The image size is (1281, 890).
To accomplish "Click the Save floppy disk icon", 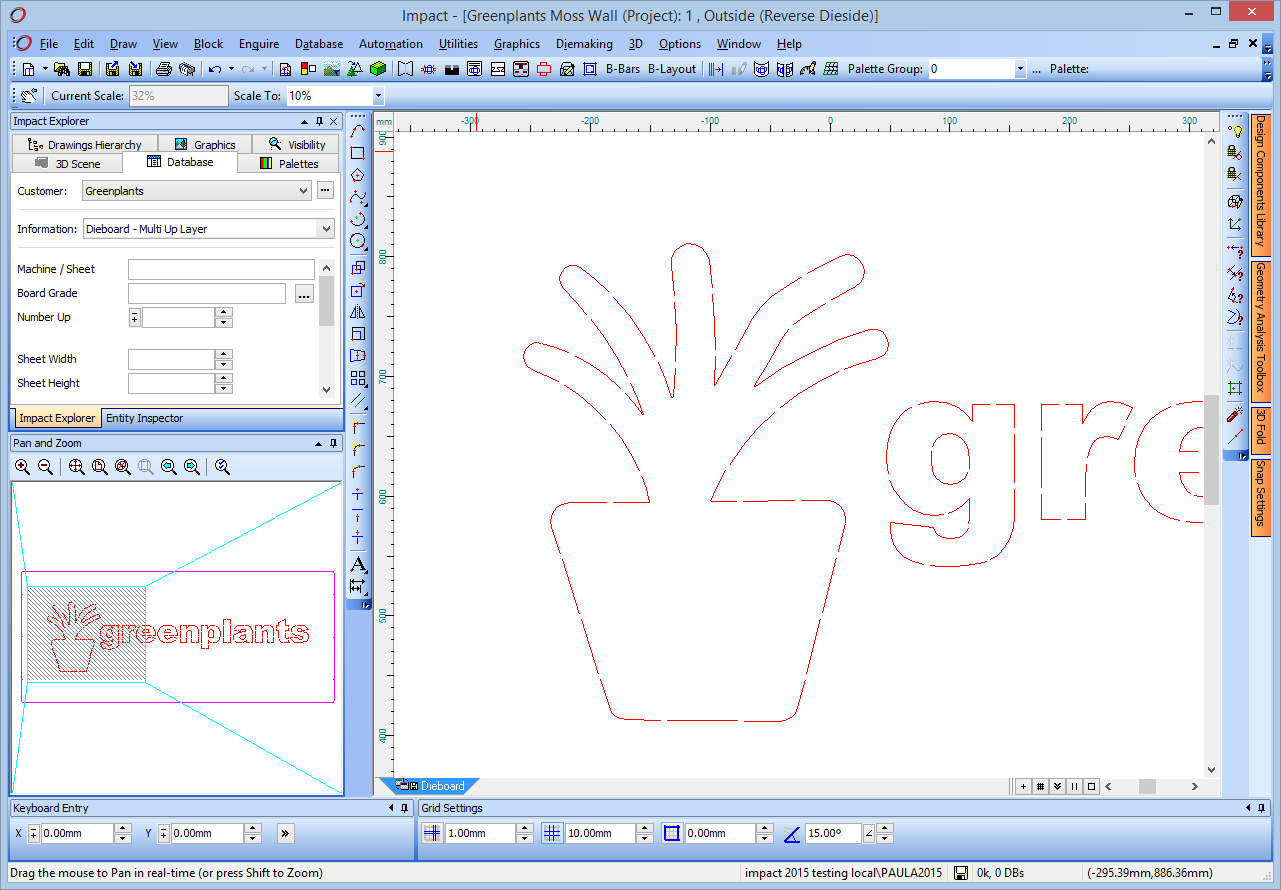I will tap(85, 69).
